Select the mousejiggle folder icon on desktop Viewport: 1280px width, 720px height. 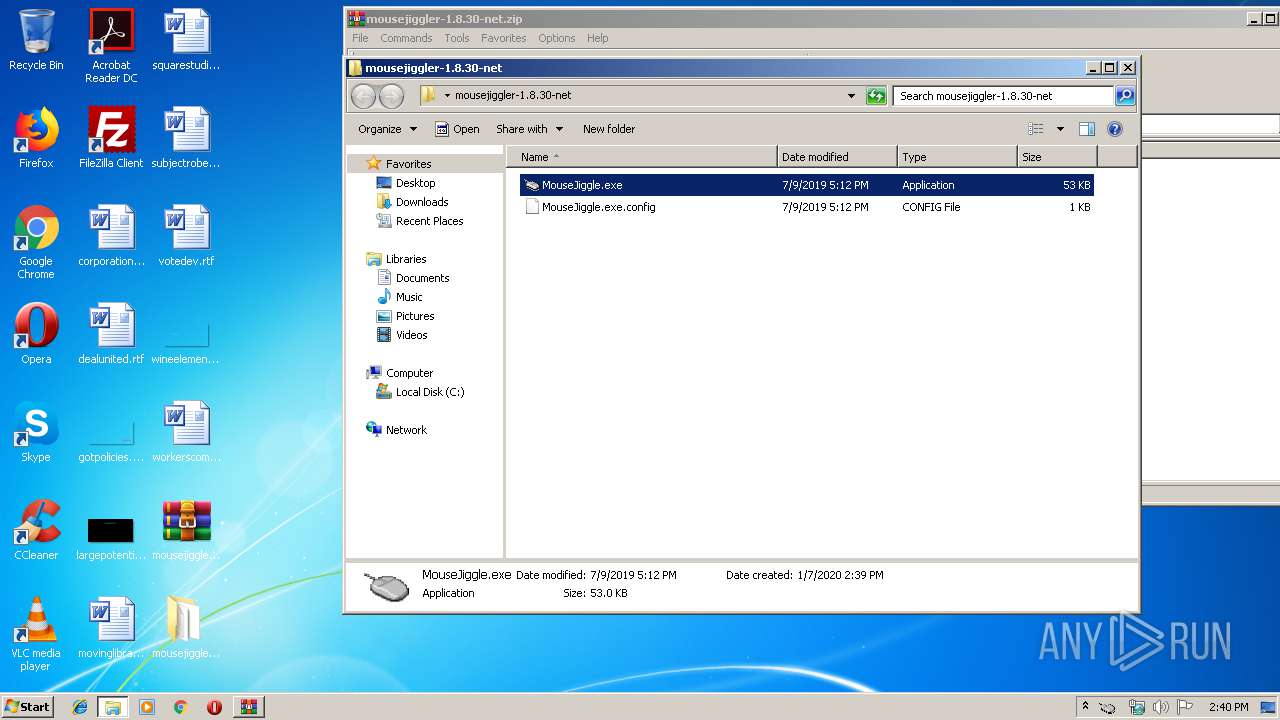click(x=186, y=628)
